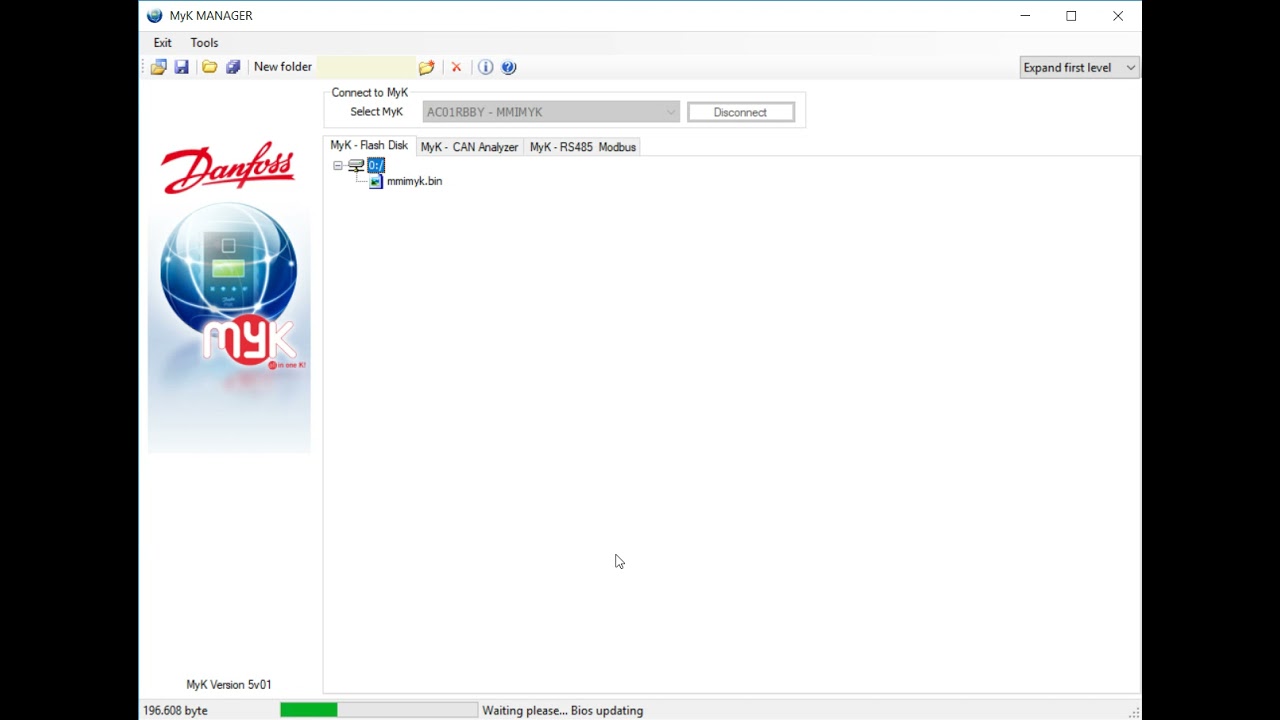Open the blue info icon
The width and height of the screenshot is (1280, 720).
tap(485, 67)
